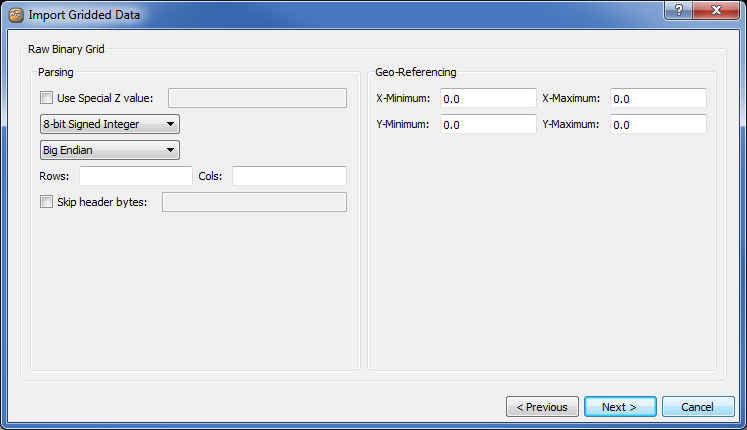Click the Rows input field
747x430 pixels.
136,176
